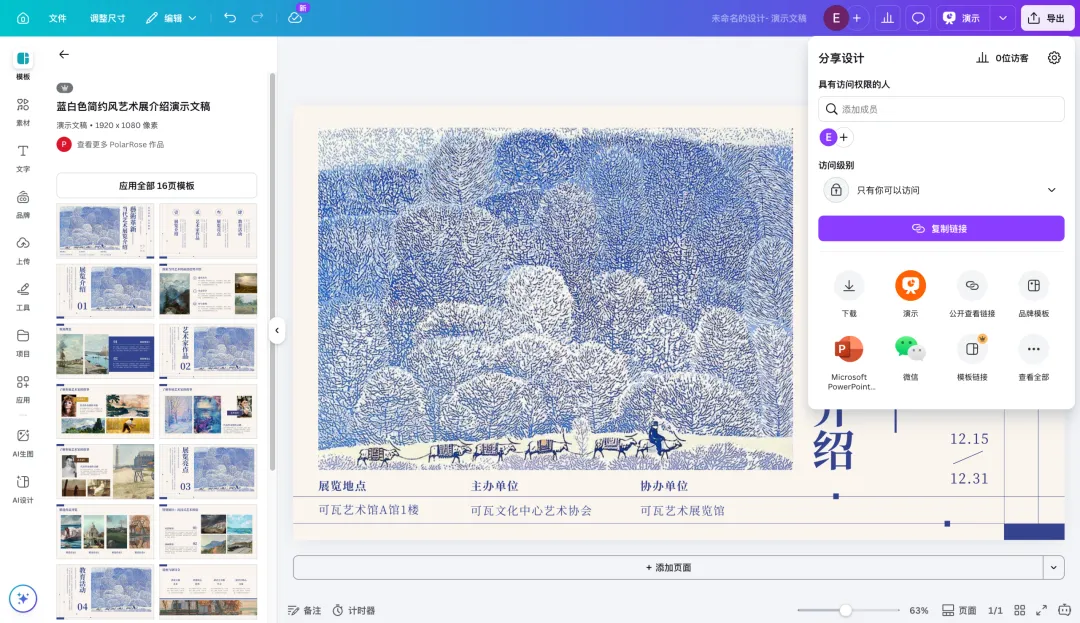1080x623 pixels.
Task: Open the analytics chart icon in the top bar
Action: (887, 18)
